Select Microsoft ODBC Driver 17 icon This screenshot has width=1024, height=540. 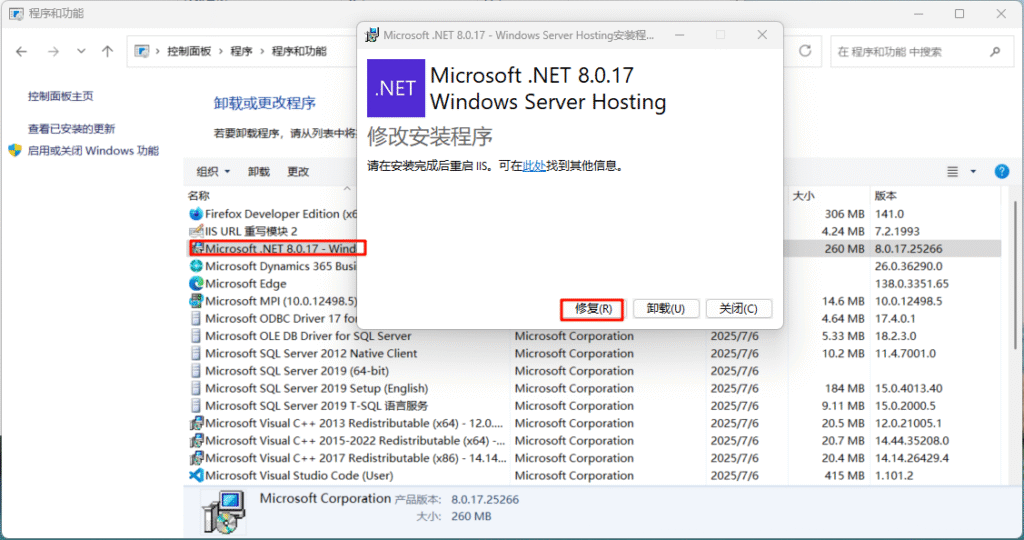coord(196,319)
